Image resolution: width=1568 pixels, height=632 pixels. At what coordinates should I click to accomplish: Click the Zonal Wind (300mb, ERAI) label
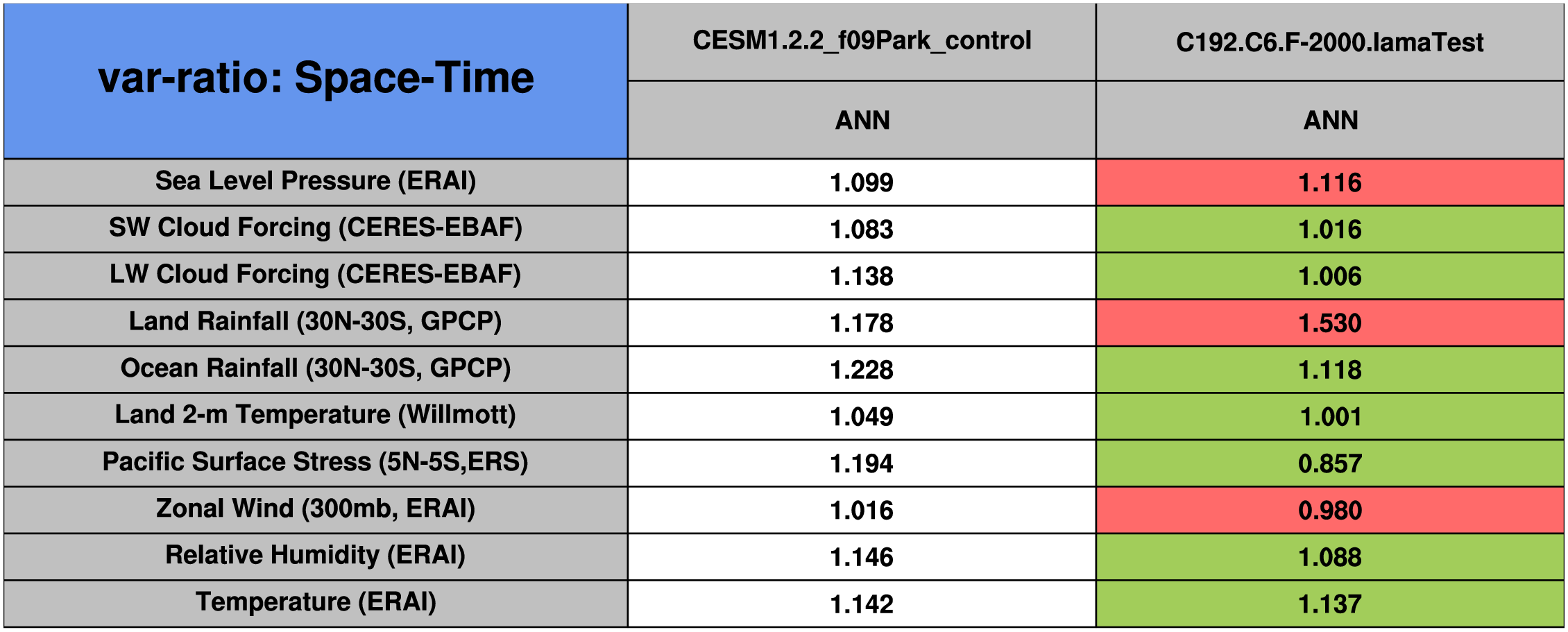[316, 509]
